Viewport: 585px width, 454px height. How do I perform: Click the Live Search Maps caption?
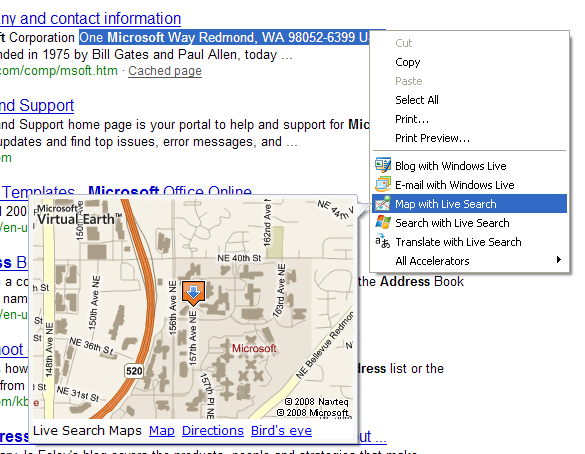(x=87, y=430)
